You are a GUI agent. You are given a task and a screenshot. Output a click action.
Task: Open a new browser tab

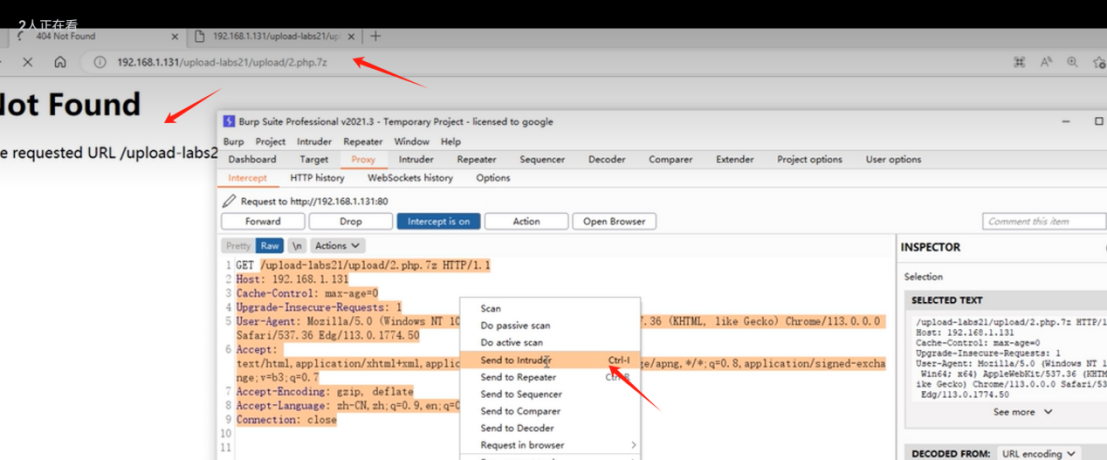(376, 36)
